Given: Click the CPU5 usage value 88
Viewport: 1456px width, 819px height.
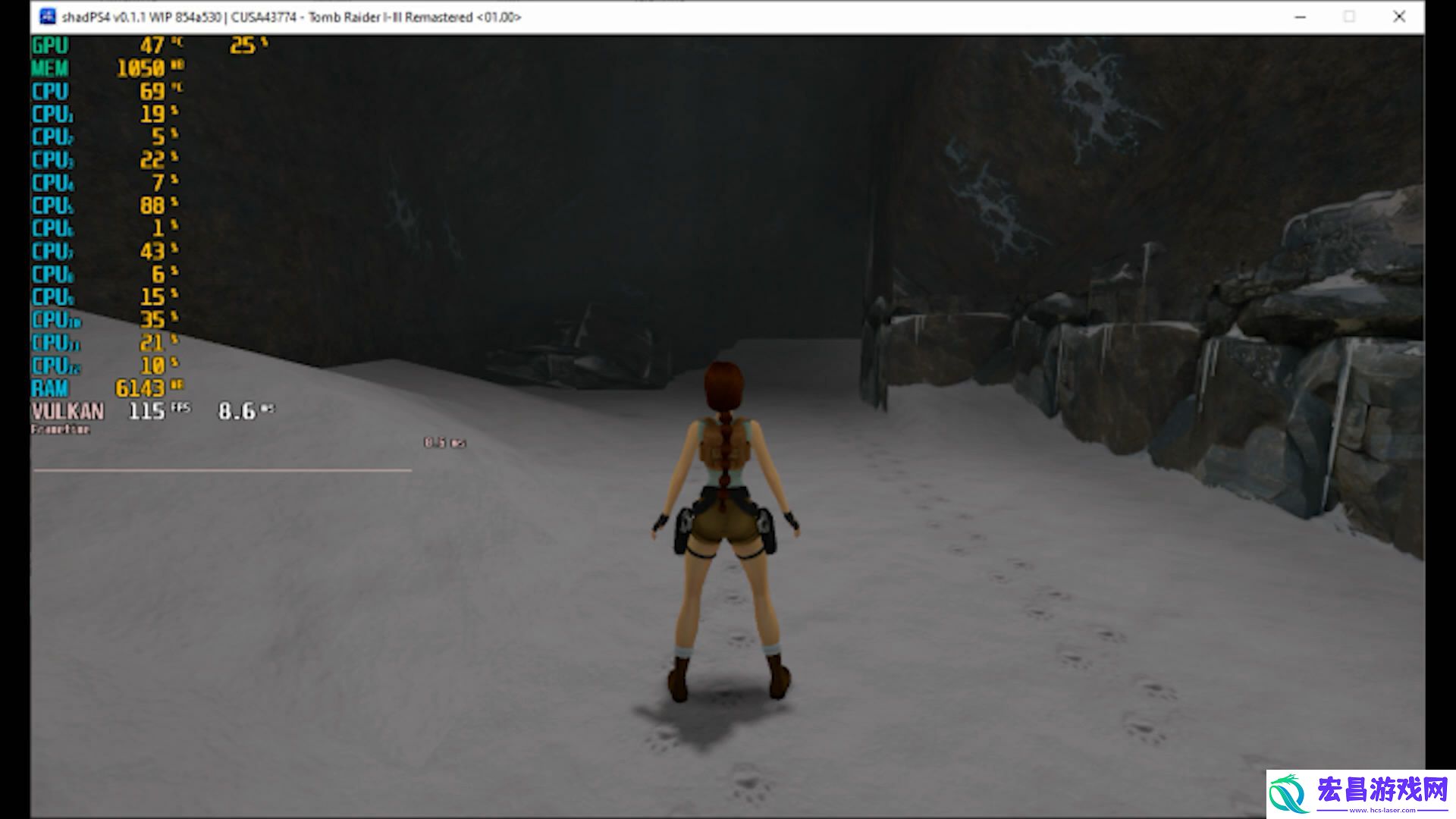Looking at the screenshot, I should [x=152, y=206].
